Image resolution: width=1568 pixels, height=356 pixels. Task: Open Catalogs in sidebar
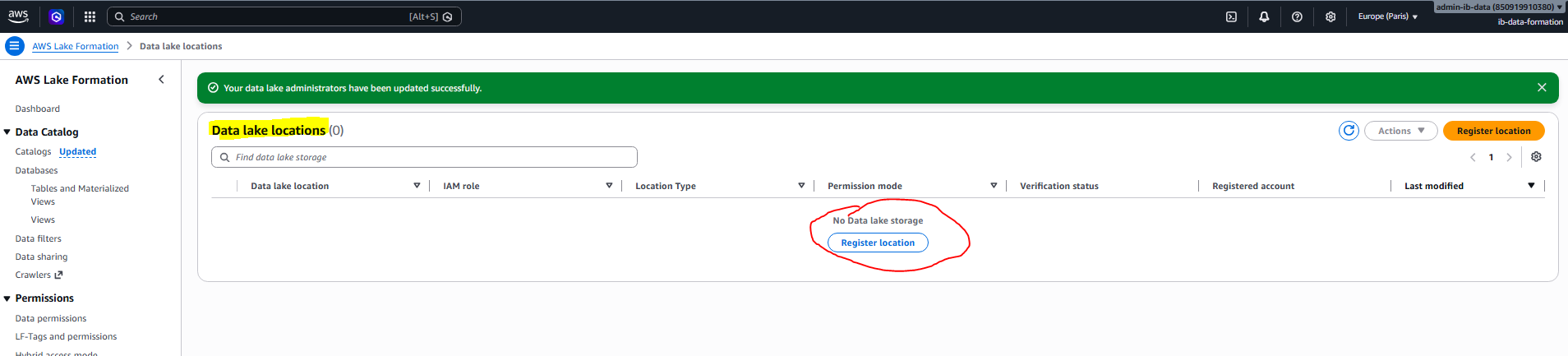click(33, 151)
